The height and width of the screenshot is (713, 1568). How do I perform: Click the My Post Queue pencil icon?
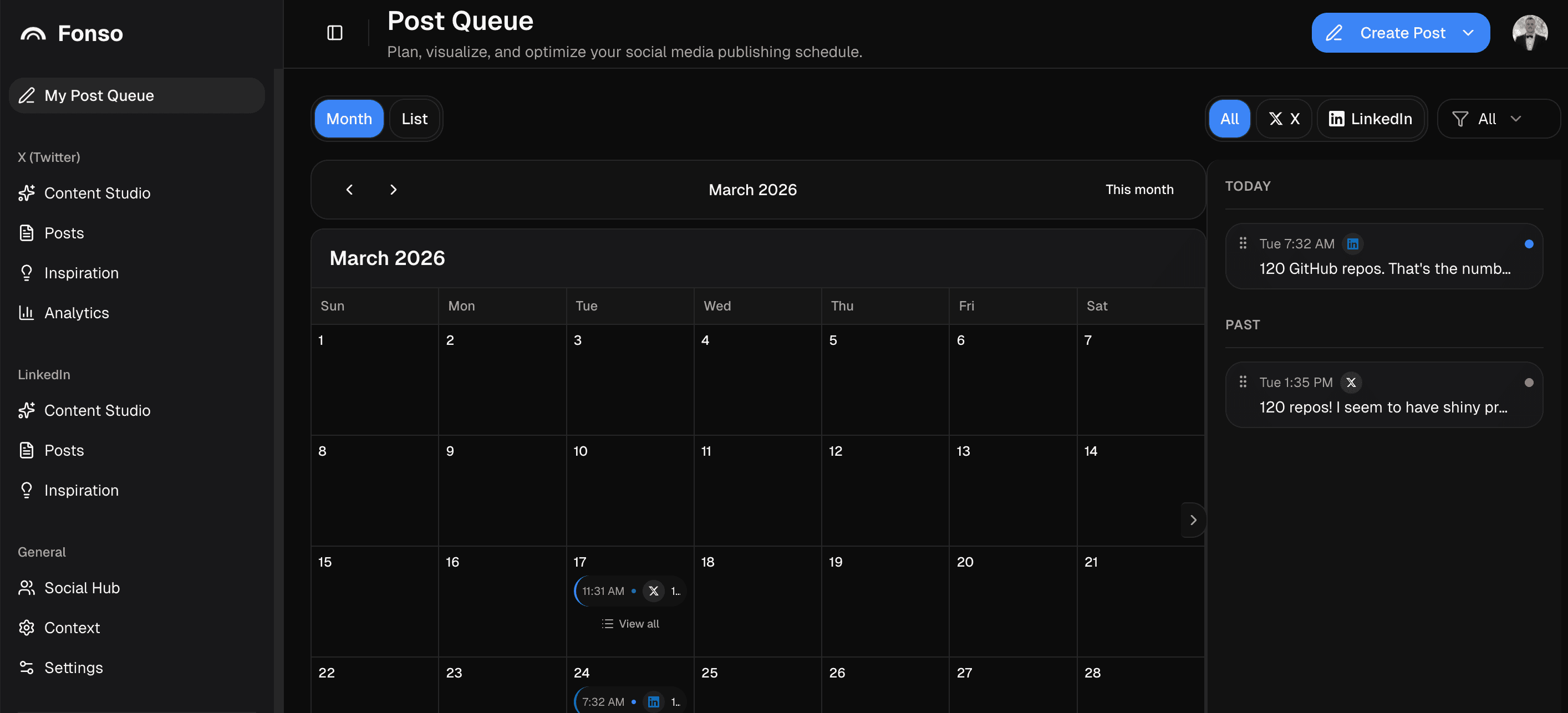pyautogui.click(x=26, y=95)
